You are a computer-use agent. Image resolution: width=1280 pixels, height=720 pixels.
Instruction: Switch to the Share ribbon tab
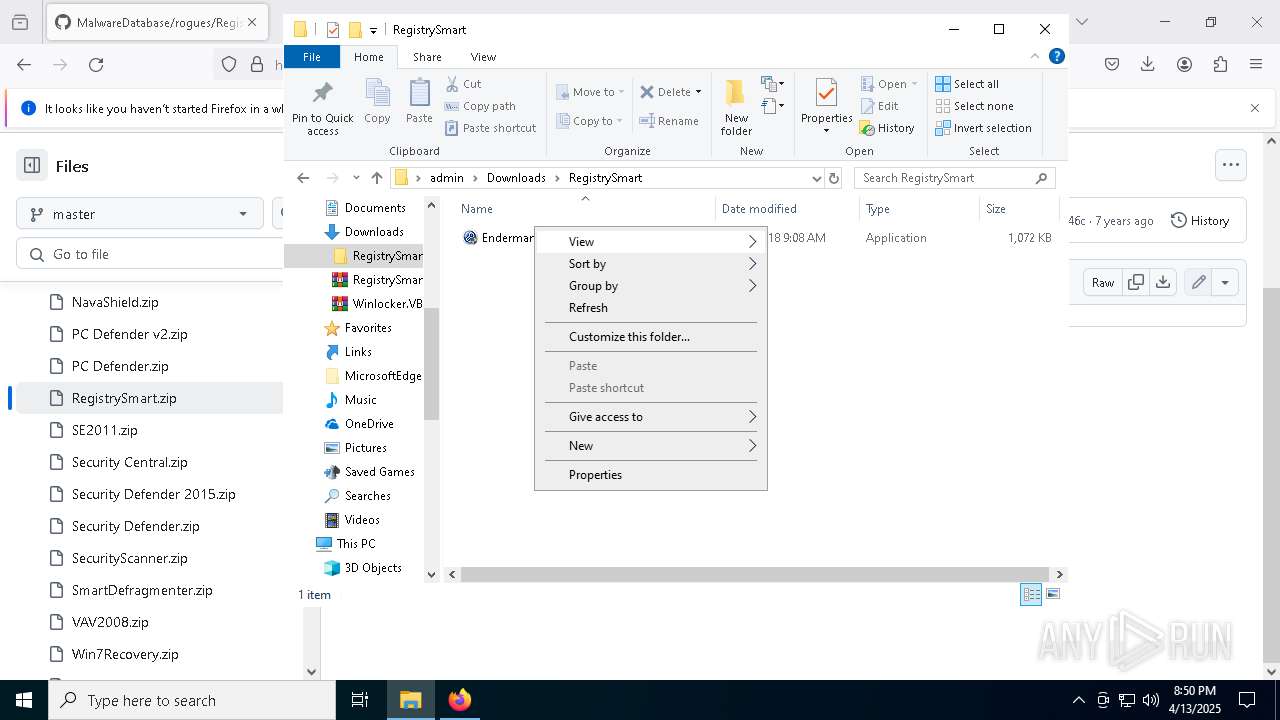(x=427, y=57)
